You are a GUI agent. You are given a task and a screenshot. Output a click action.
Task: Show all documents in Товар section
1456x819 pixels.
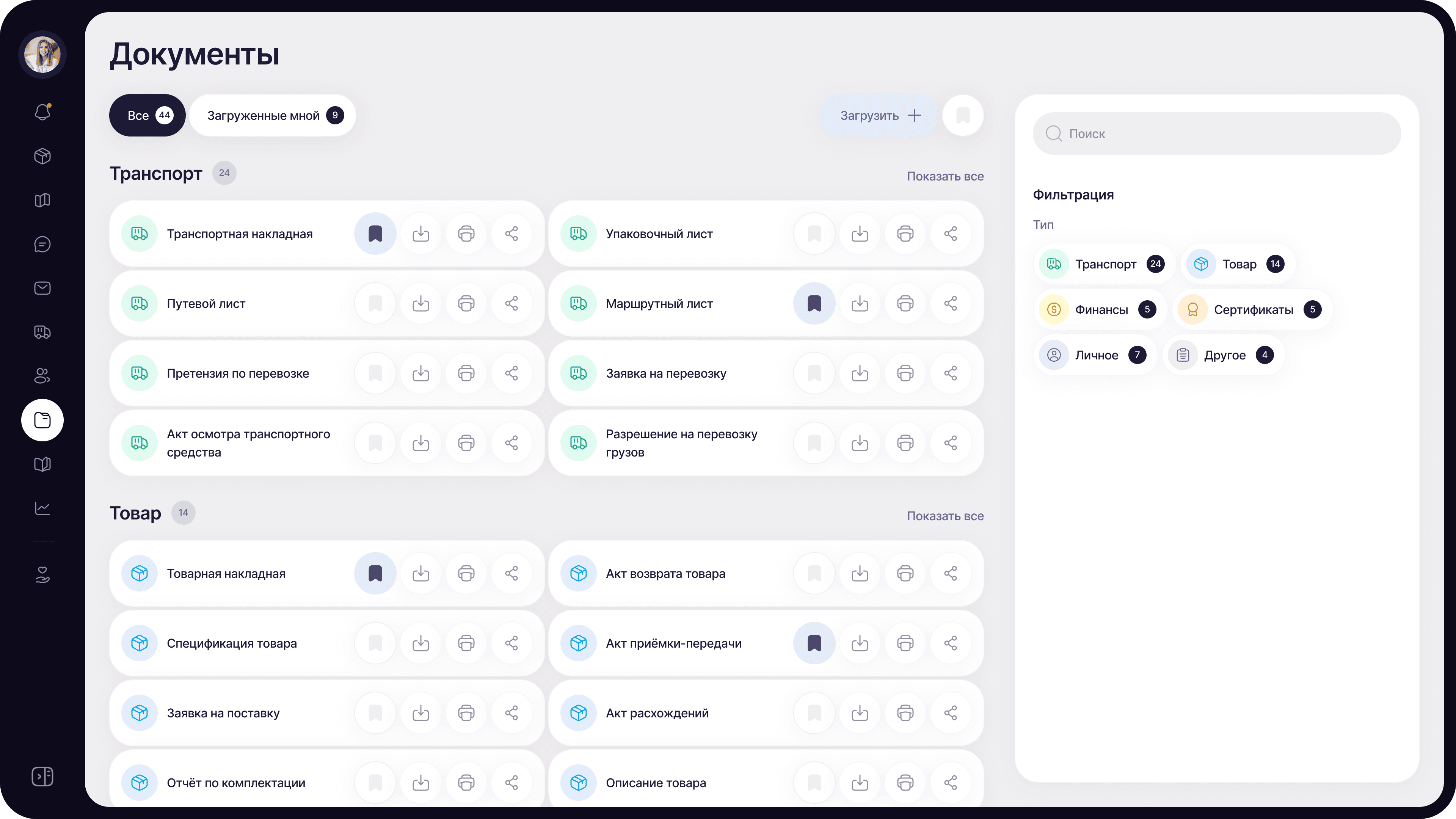tap(945, 516)
